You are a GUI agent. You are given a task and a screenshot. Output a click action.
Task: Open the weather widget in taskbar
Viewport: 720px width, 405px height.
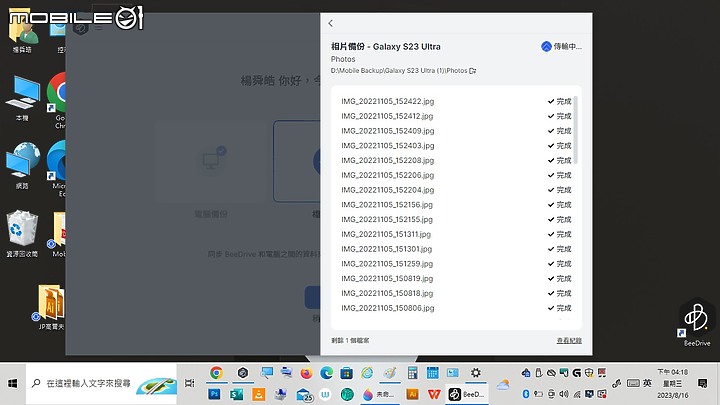(503, 384)
